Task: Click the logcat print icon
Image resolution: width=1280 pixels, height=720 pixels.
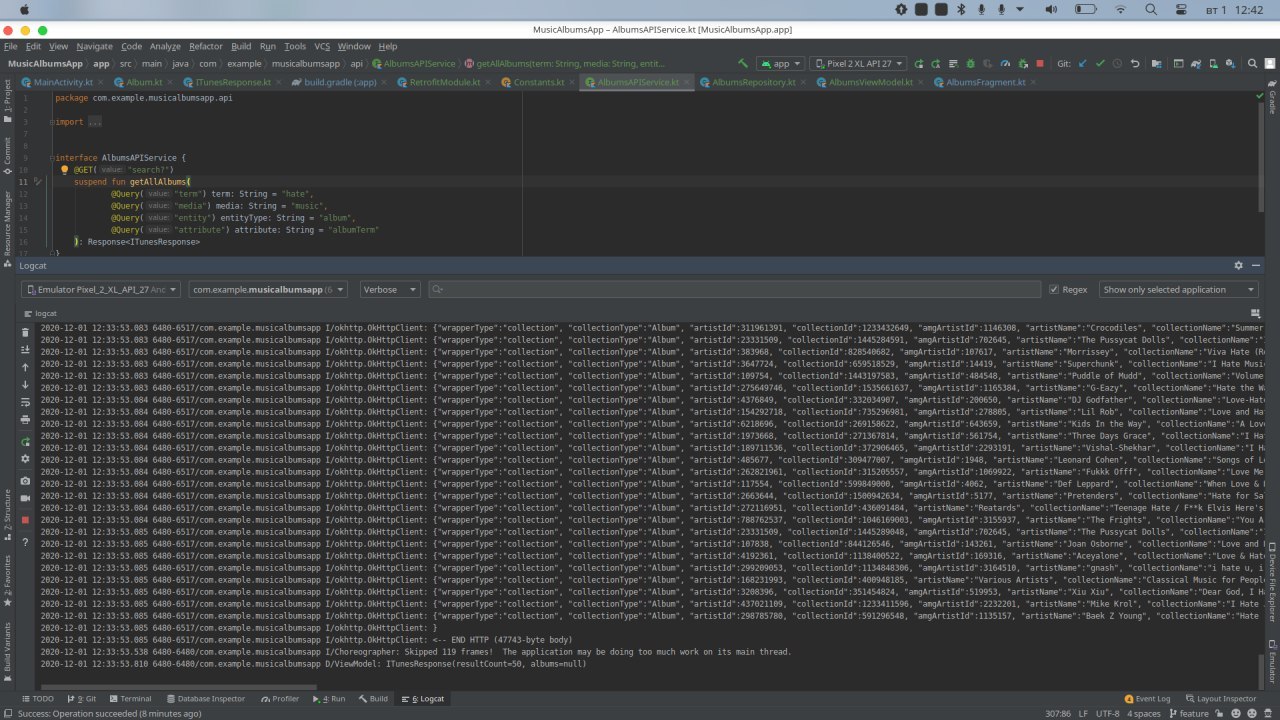Action: tap(25, 420)
